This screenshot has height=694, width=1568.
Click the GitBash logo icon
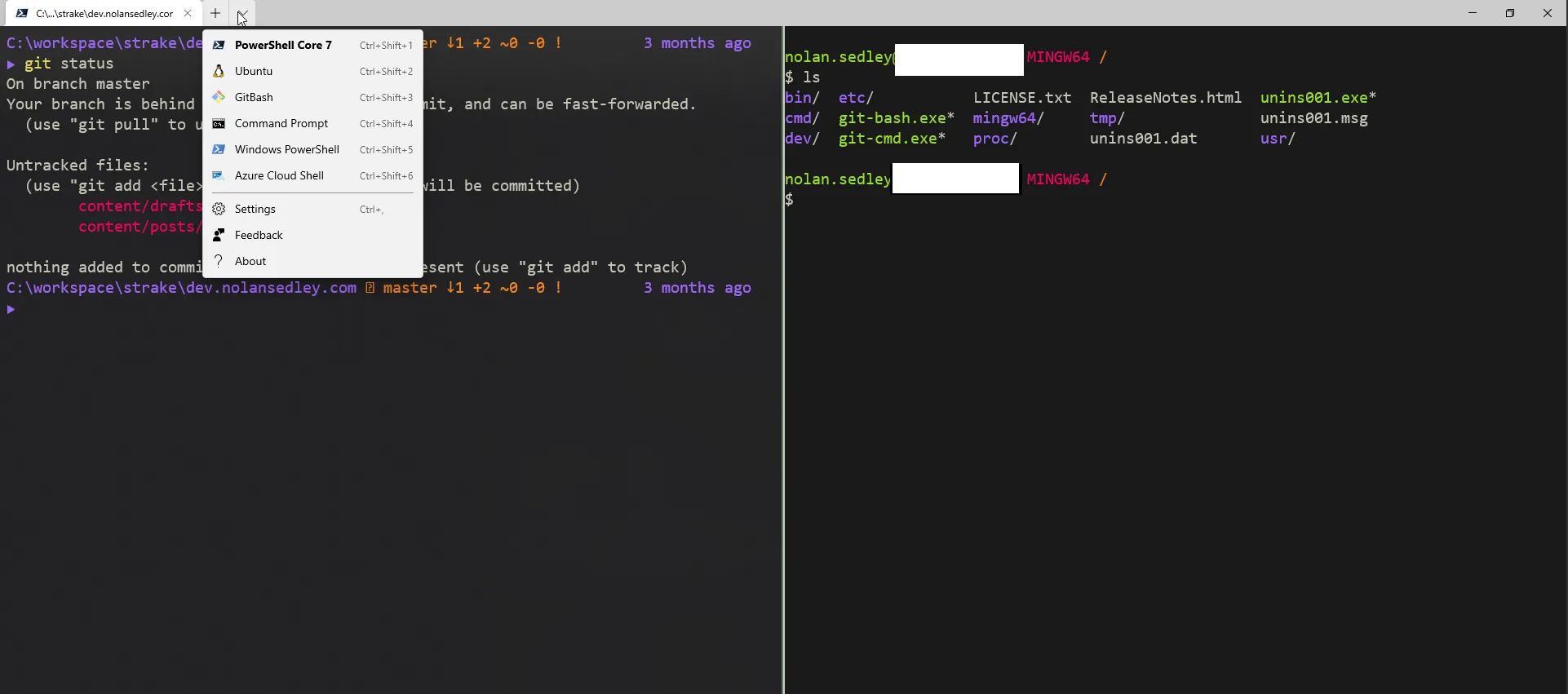click(219, 97)
